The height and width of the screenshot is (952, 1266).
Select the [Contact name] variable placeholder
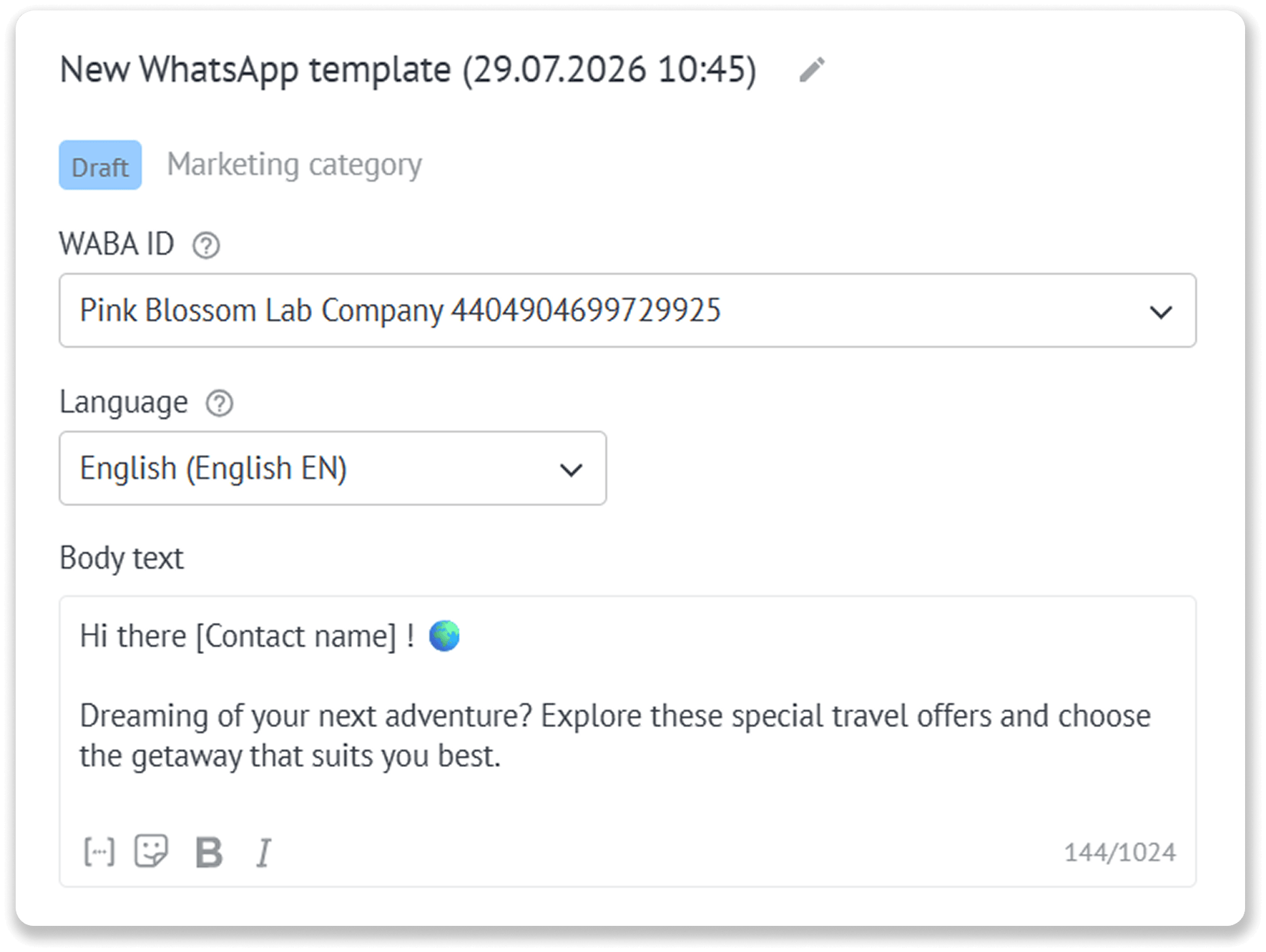click(x=296, y=636)
